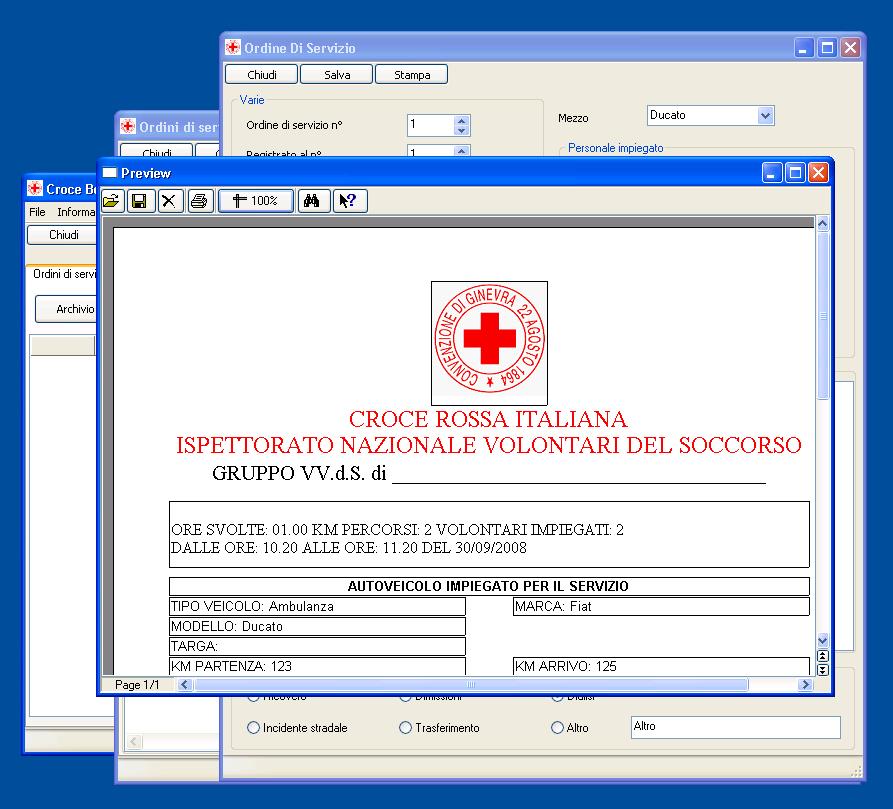
Task: Click into the Altro text field
Action: (736, 727)
